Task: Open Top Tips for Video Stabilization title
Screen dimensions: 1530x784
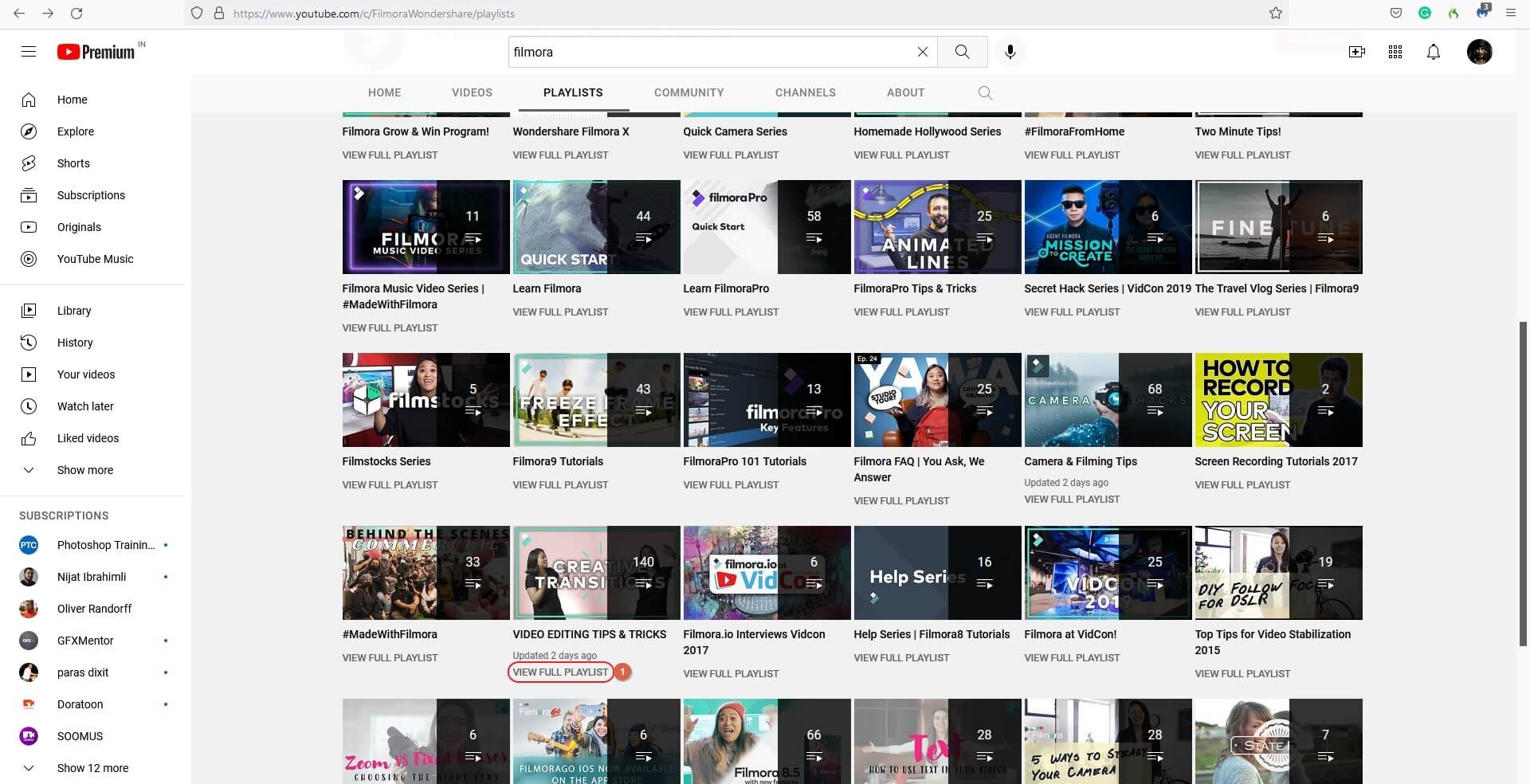Action: [1273, 642]
